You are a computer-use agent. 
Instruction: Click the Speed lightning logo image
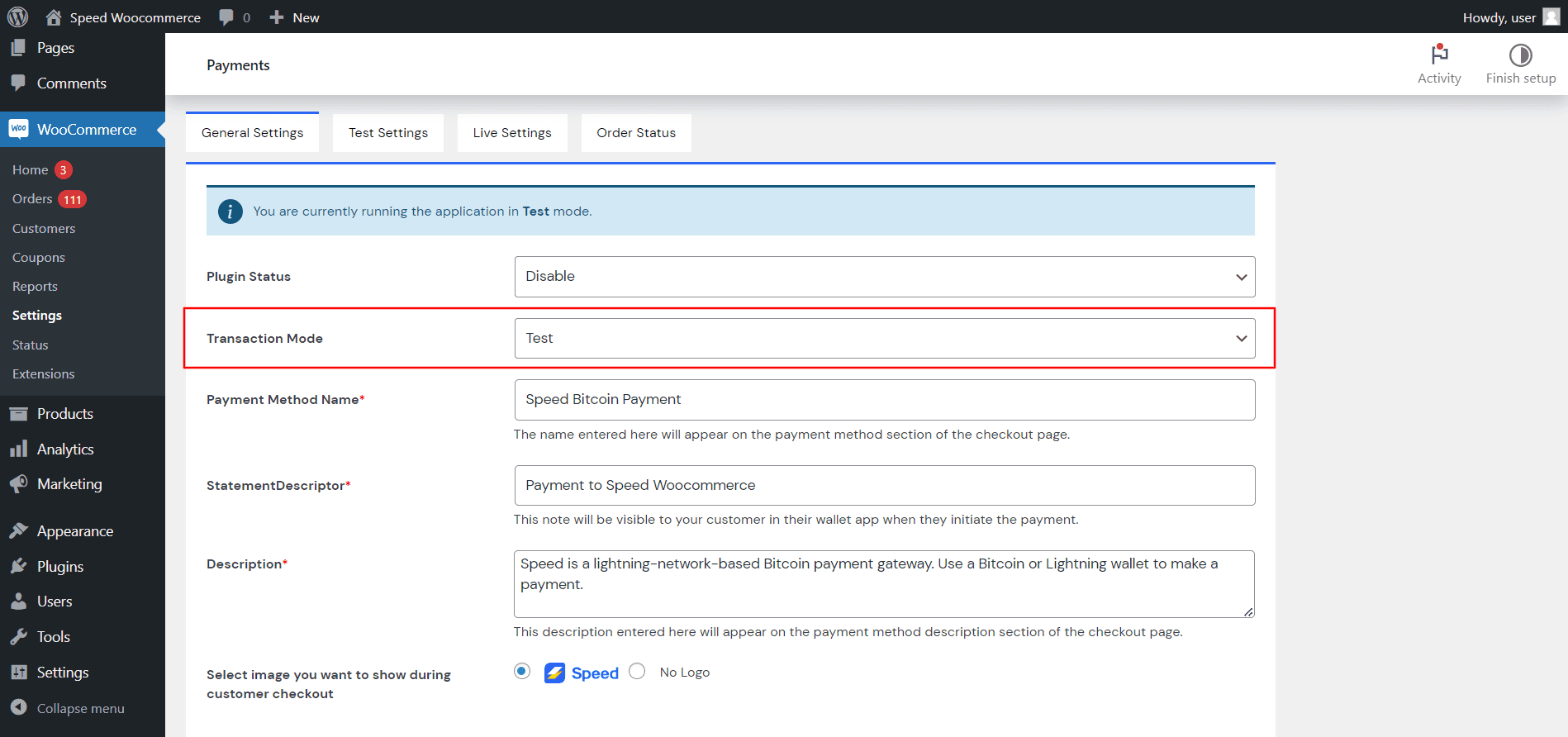point(582,673)
